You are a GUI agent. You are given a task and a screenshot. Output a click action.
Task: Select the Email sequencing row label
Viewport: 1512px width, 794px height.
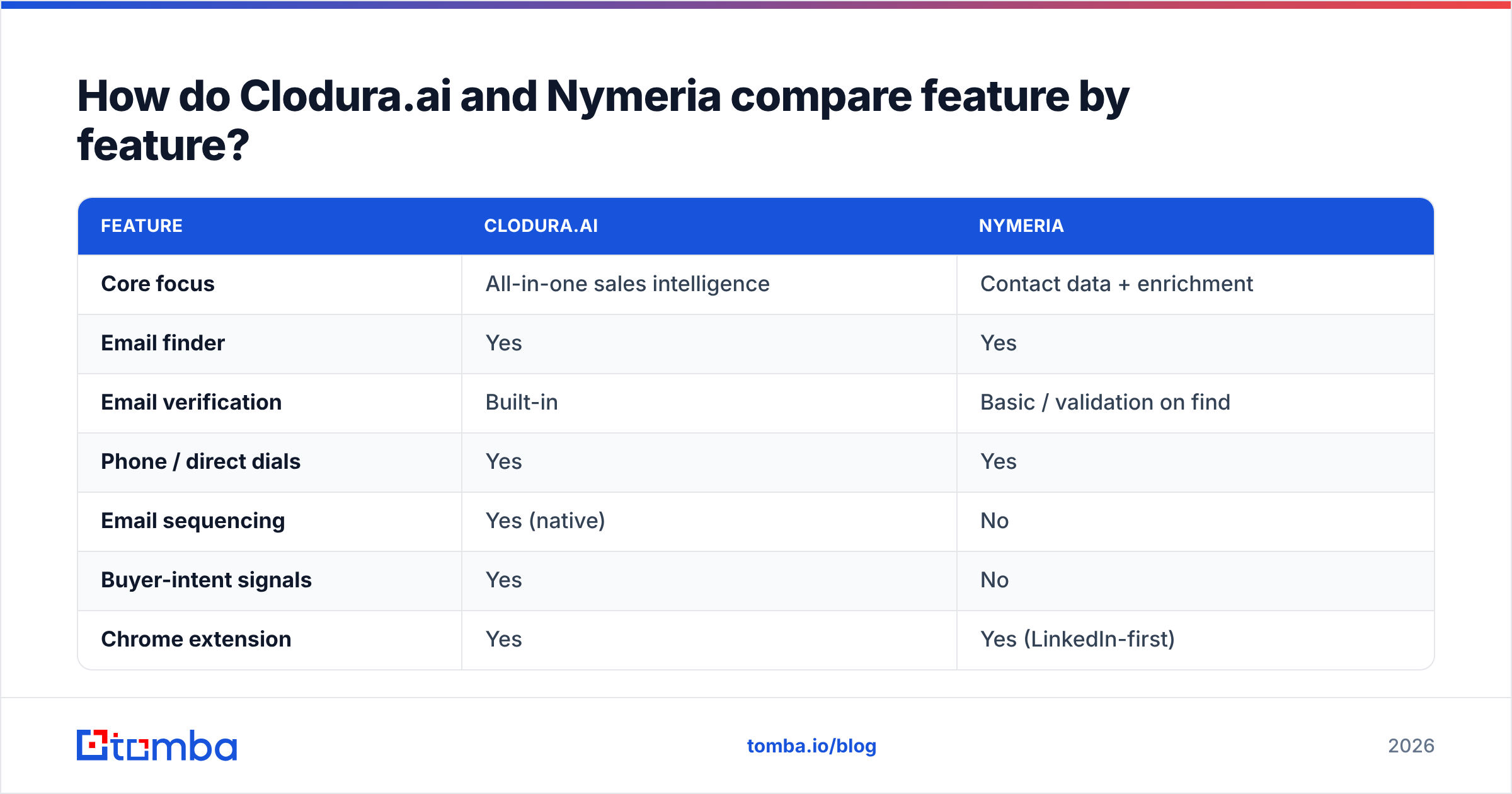pos(193,521)
